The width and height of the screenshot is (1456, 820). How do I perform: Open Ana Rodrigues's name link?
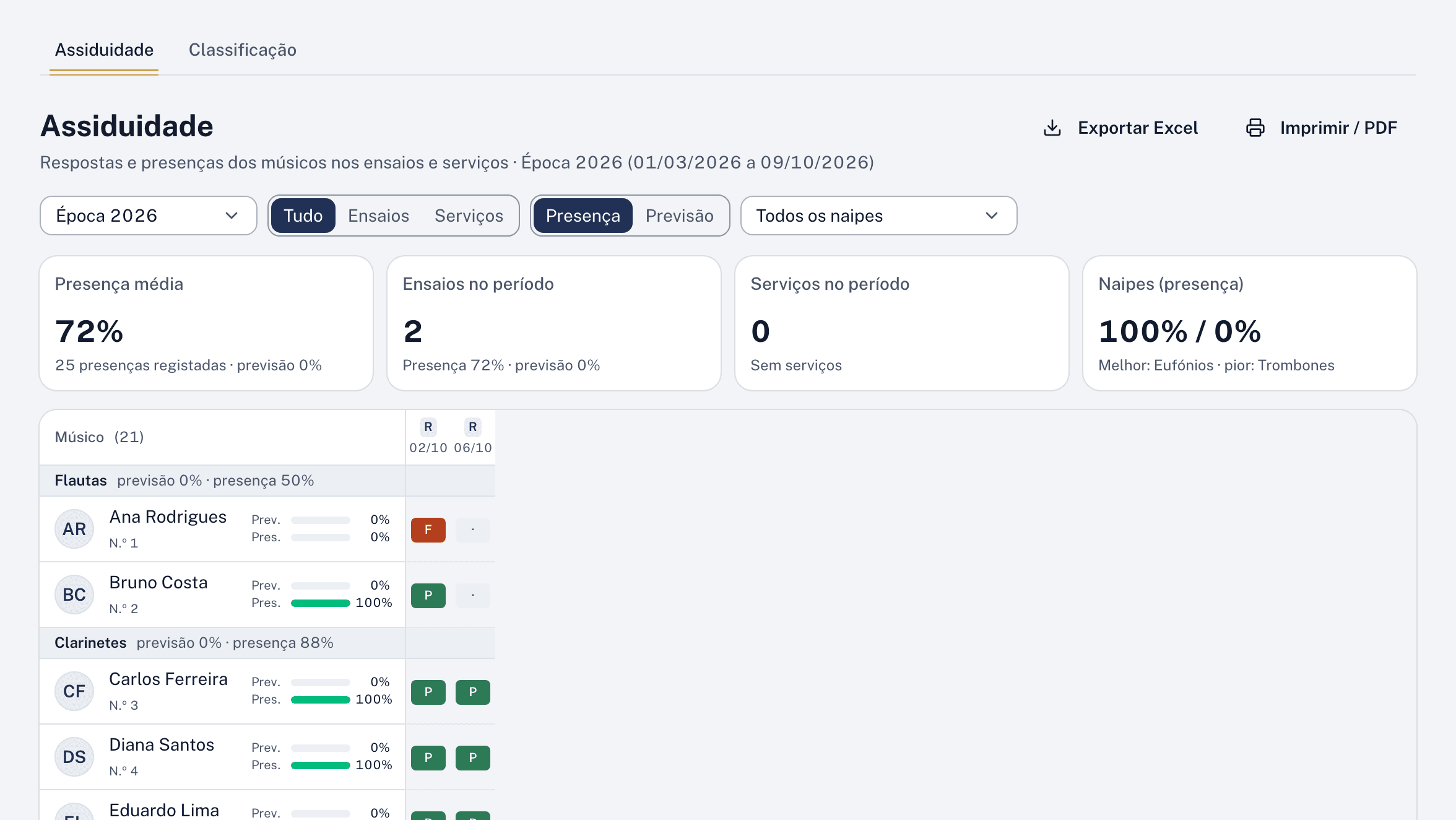pos(168,517)
